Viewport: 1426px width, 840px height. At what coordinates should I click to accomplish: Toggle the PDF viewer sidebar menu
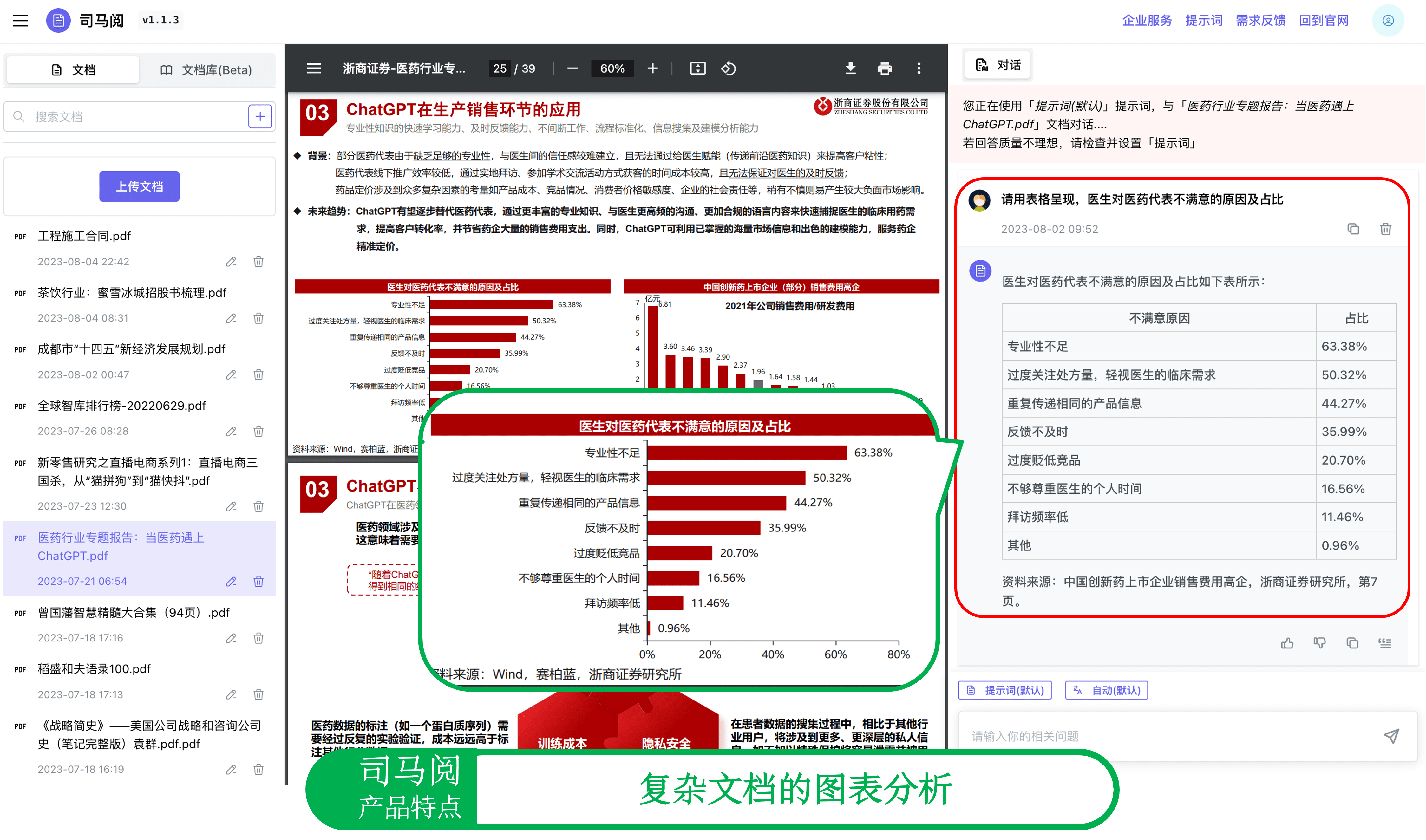(x=314, y=68)
